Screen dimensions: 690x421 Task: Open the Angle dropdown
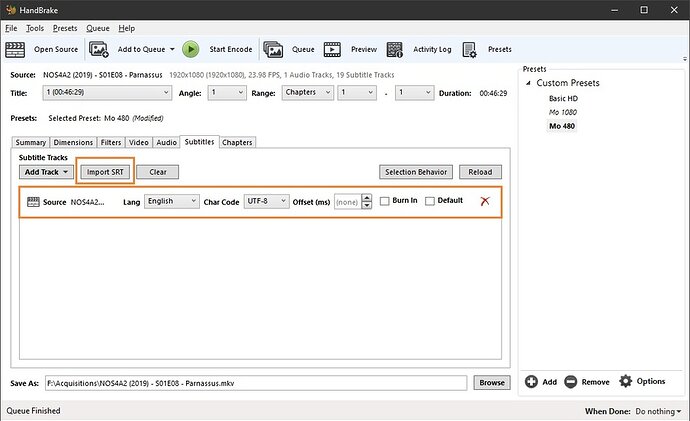click(x=227, y=93)
